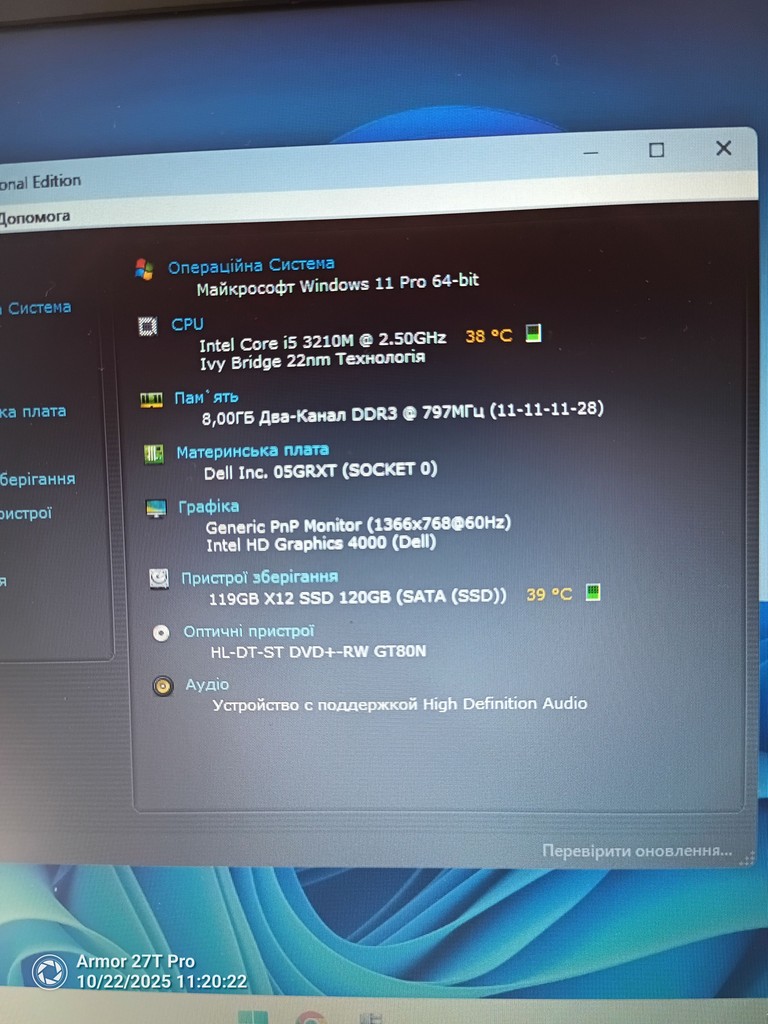Screen dimensions: 768x1024
Task: Open the Материнська плата section link
Action: [x=253, y=451]
